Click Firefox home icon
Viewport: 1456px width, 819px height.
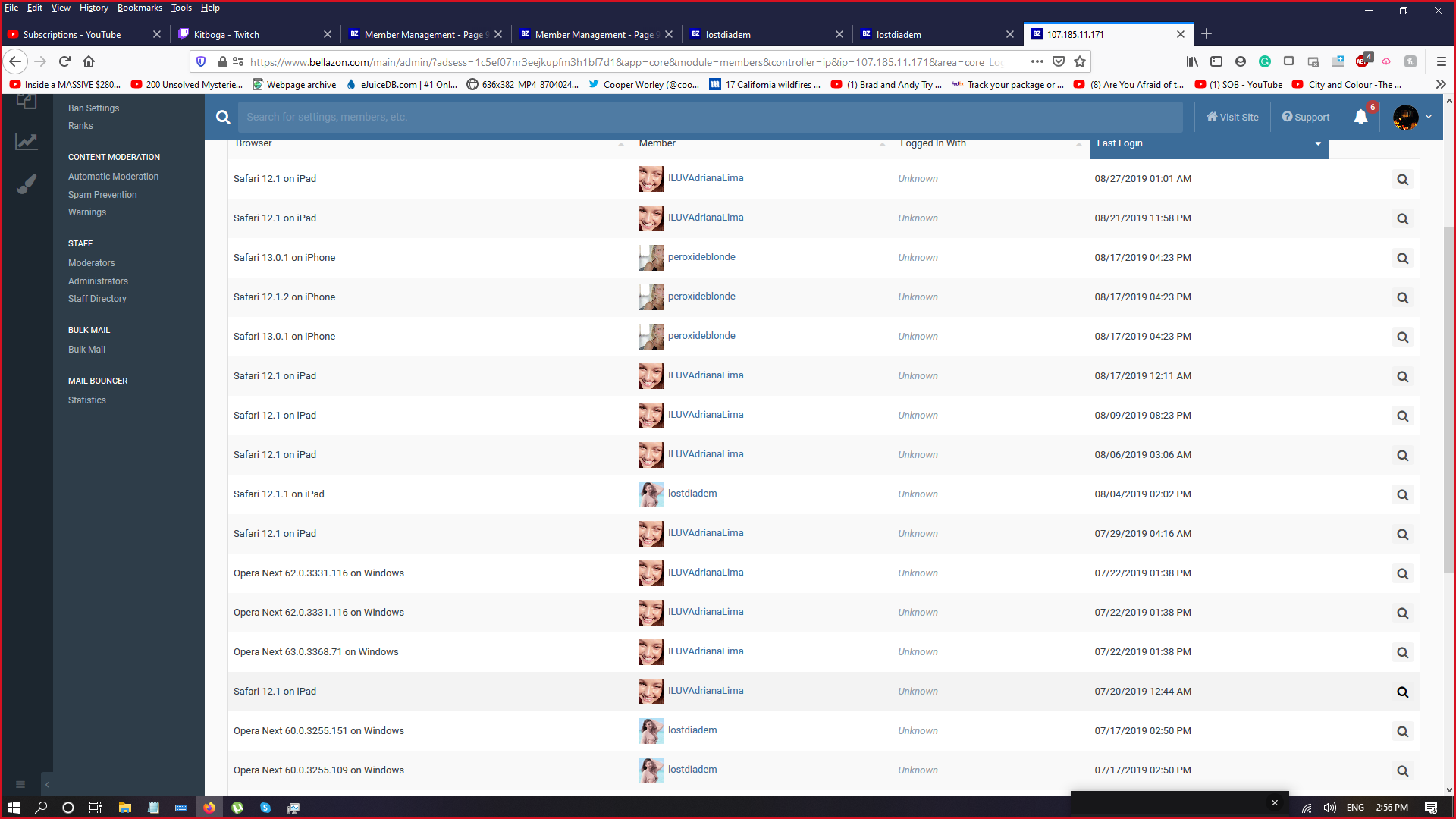click(89, 61)
